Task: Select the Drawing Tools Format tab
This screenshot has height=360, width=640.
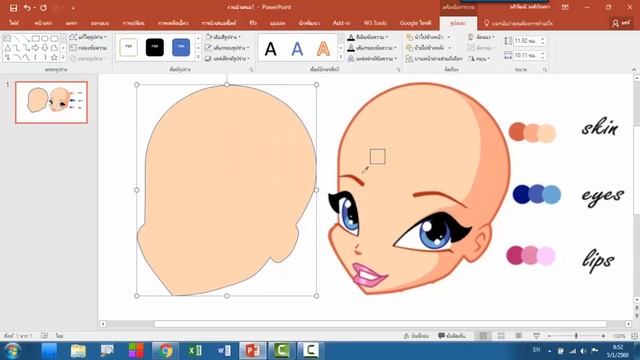Action: 458,23
